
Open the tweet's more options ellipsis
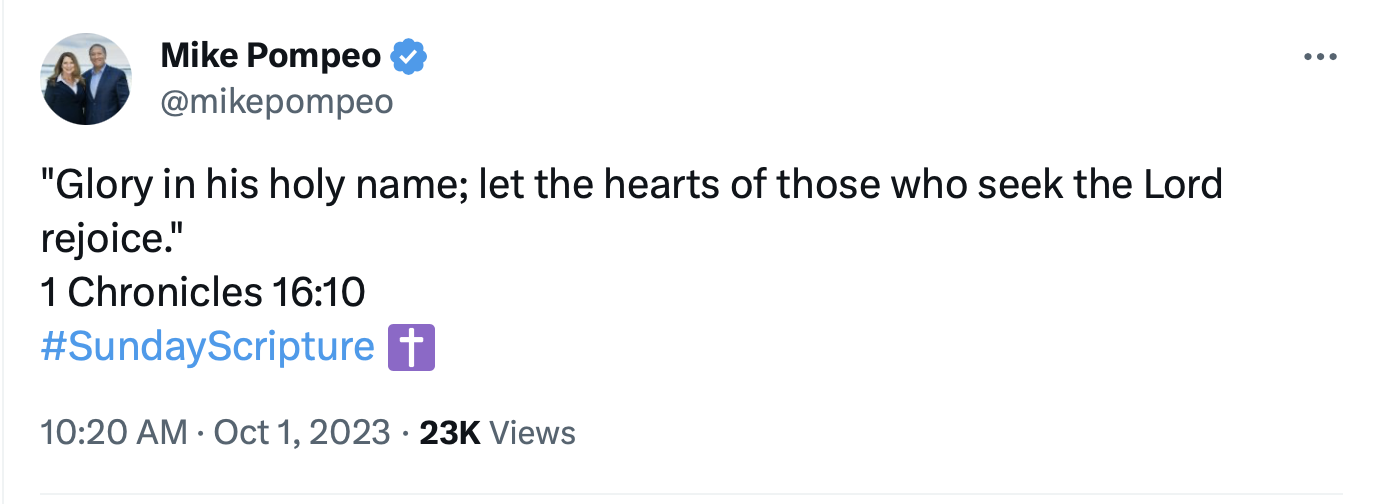(1320, 58)
